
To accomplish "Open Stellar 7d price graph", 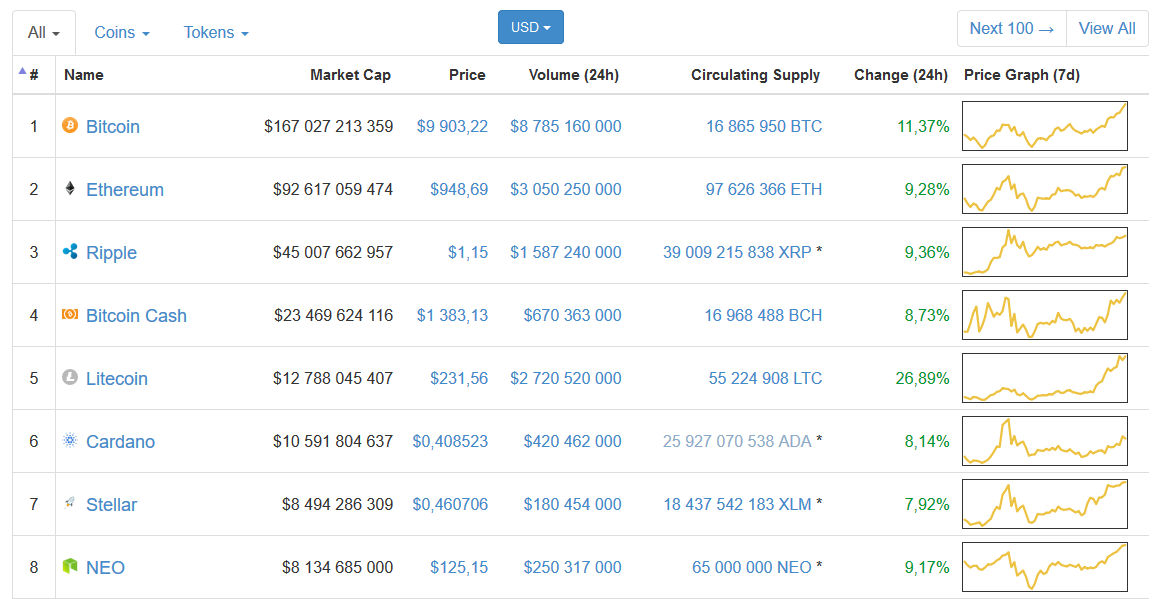I will point(1044,504).
